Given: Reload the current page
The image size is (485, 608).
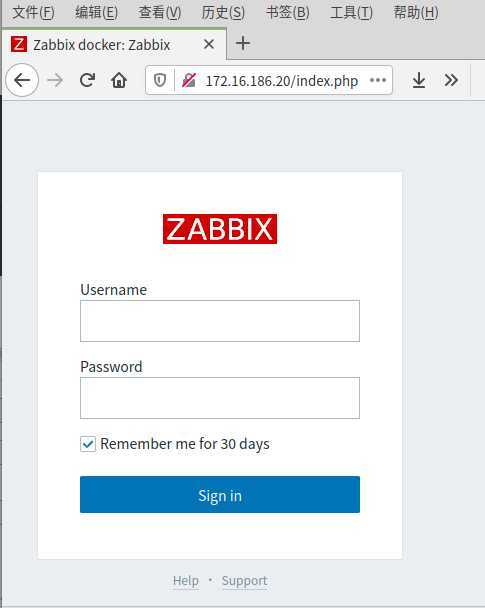Looking at the screenshot, I should tap(87, 80).
